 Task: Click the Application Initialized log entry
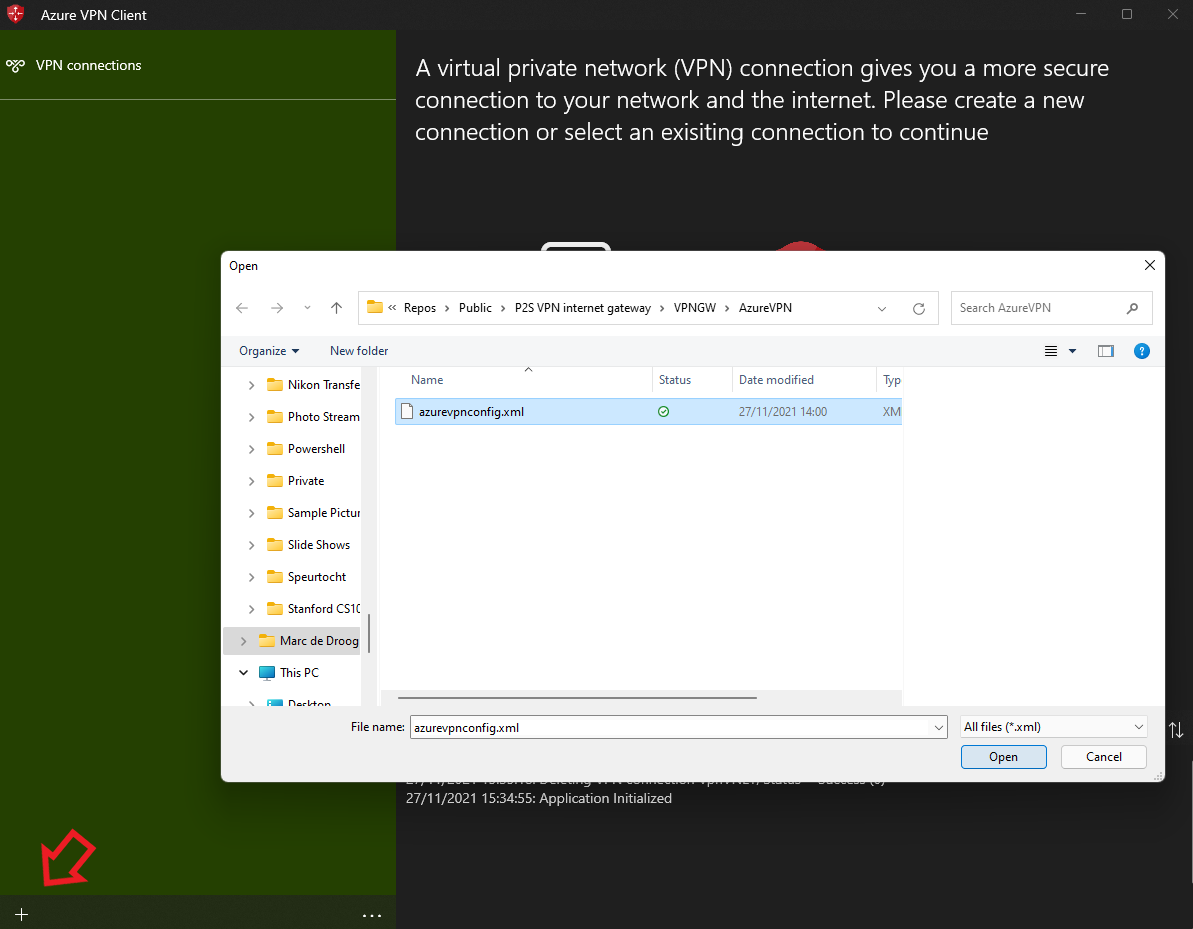(539, 798)
